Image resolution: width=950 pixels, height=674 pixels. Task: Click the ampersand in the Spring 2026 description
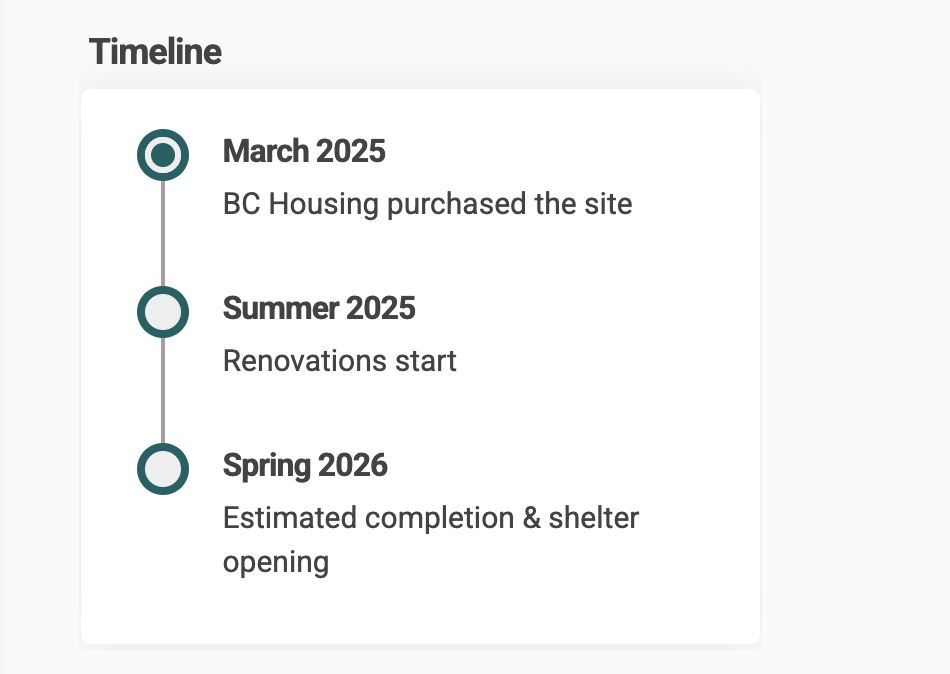(x=531, y=518)
